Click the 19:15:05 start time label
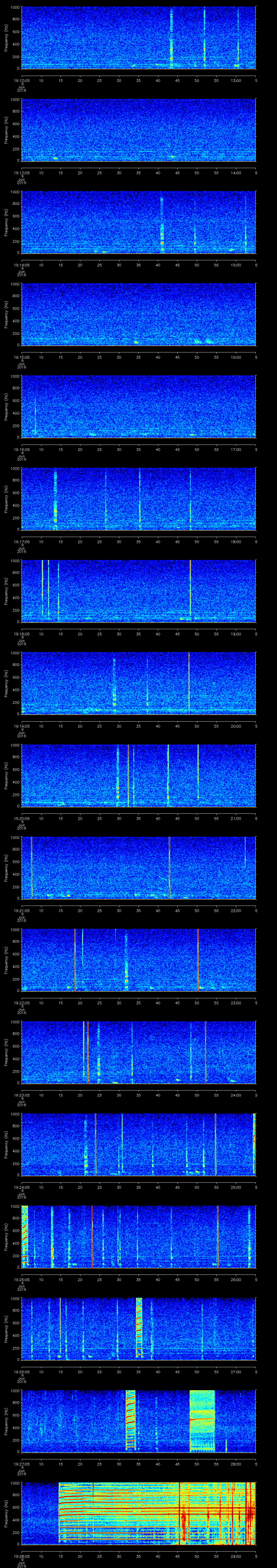The width and height of the screenshot is (277, 1568). [21, 357]
